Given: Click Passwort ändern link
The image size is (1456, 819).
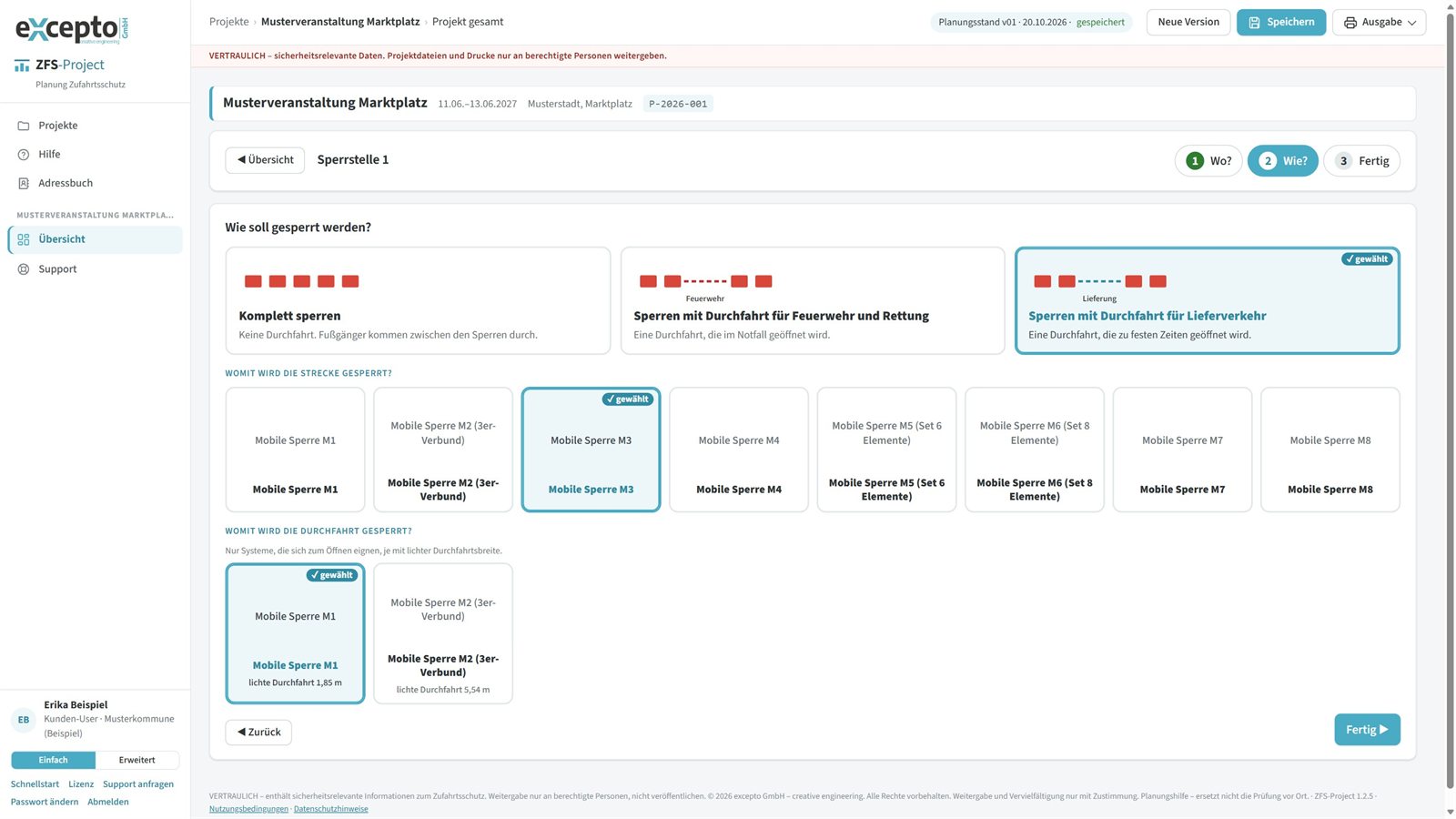Looking at the screenshot, I should (x=45, y=803).
